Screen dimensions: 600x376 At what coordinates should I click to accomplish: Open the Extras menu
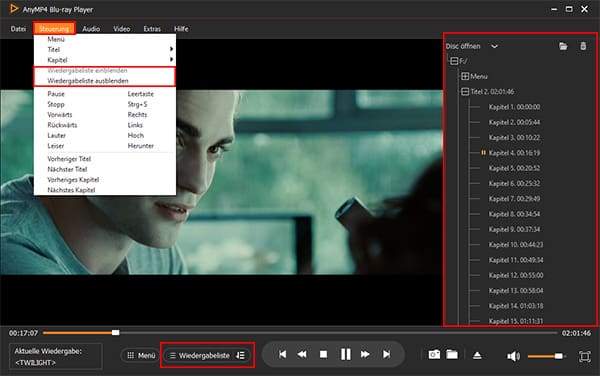[x=152, y=29]
